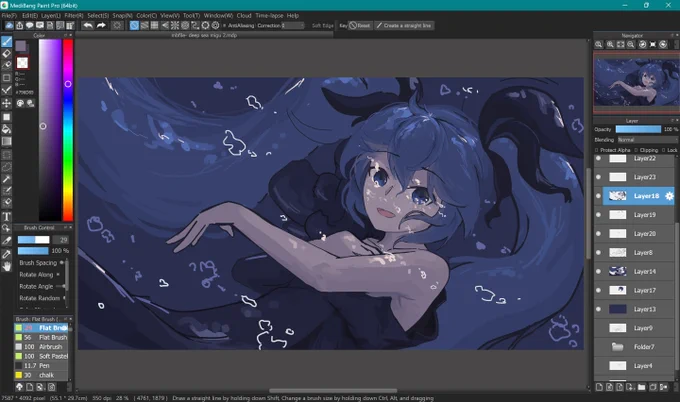Screen dimensions: 680x402
Task: Select the Eraser tool
Action: [7, 54]
